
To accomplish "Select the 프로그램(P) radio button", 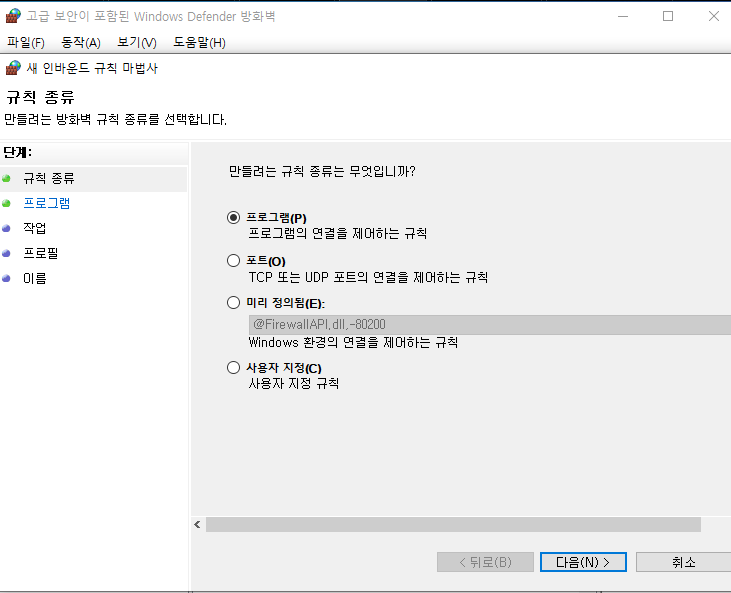I will (x=234, y=218).
